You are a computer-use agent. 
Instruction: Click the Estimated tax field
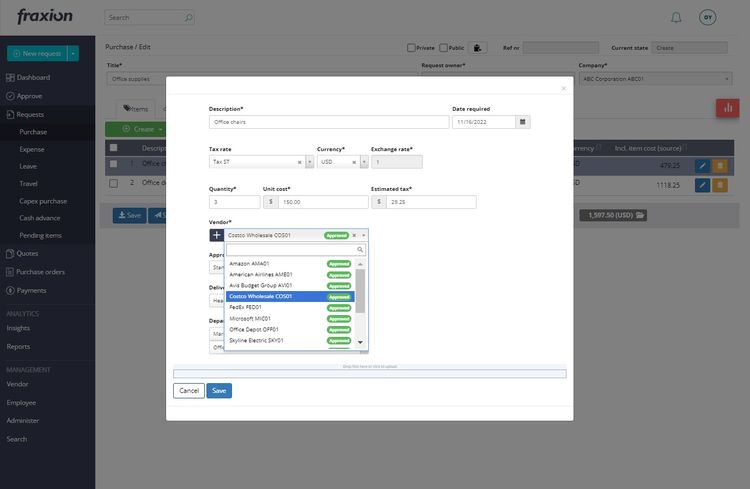pyautogui.click(x=431, y=202)
